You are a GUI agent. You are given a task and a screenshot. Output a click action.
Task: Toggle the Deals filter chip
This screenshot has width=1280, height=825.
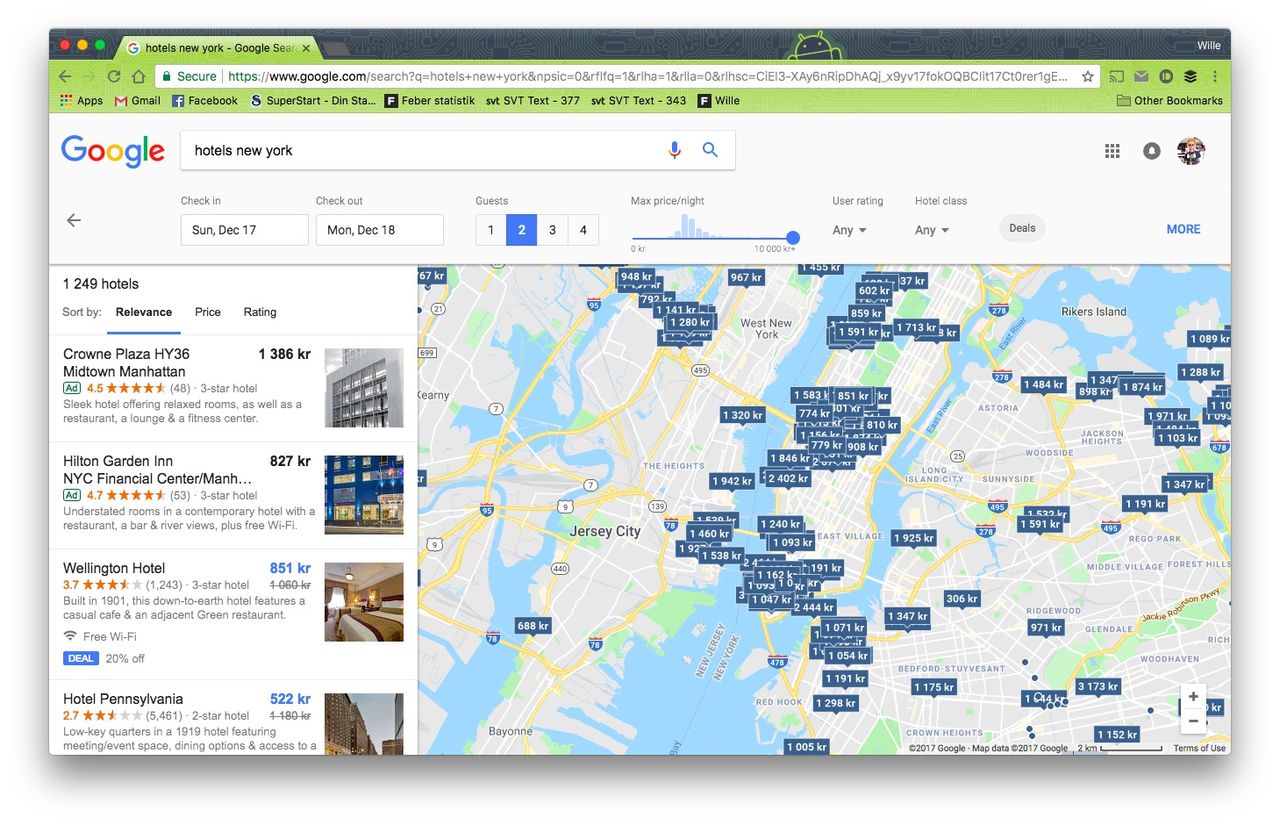coord(1022,228)
